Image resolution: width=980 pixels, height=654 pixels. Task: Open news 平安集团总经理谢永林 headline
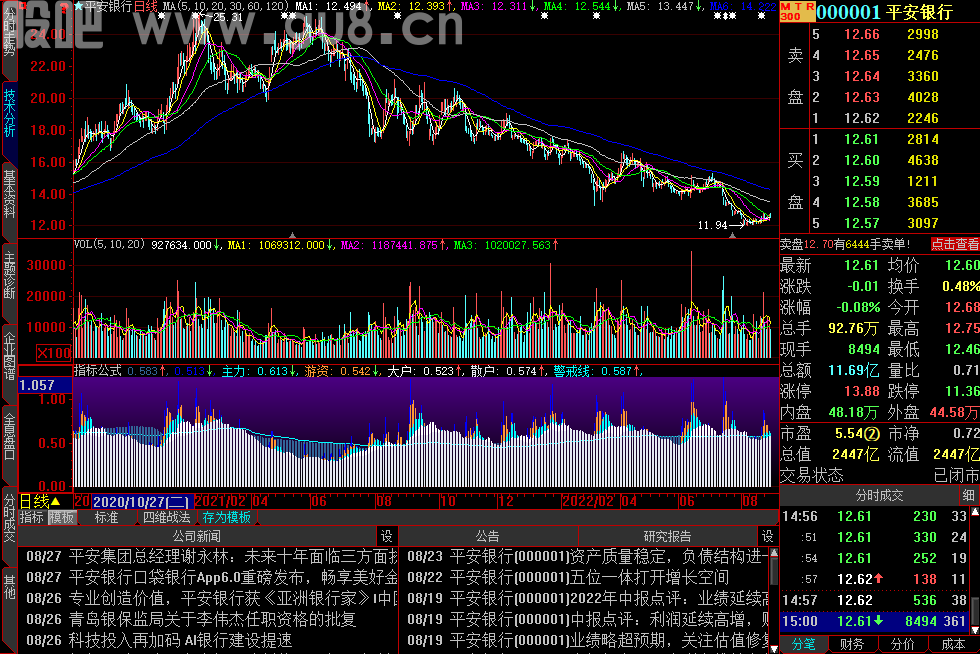coord(211,556)
